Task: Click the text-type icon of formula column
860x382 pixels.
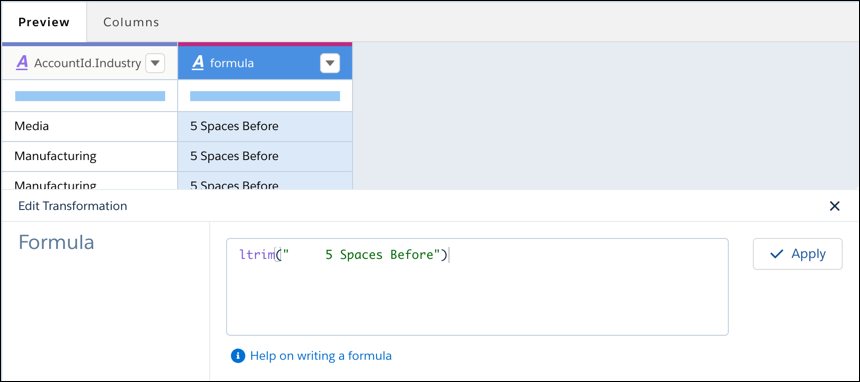Action: pyautogui.click(x=197, y=63)
